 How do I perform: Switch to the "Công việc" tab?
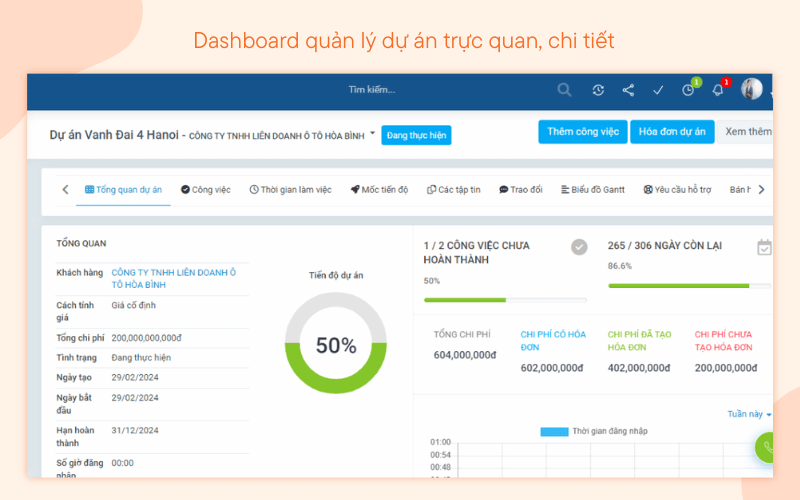[206, 190]
